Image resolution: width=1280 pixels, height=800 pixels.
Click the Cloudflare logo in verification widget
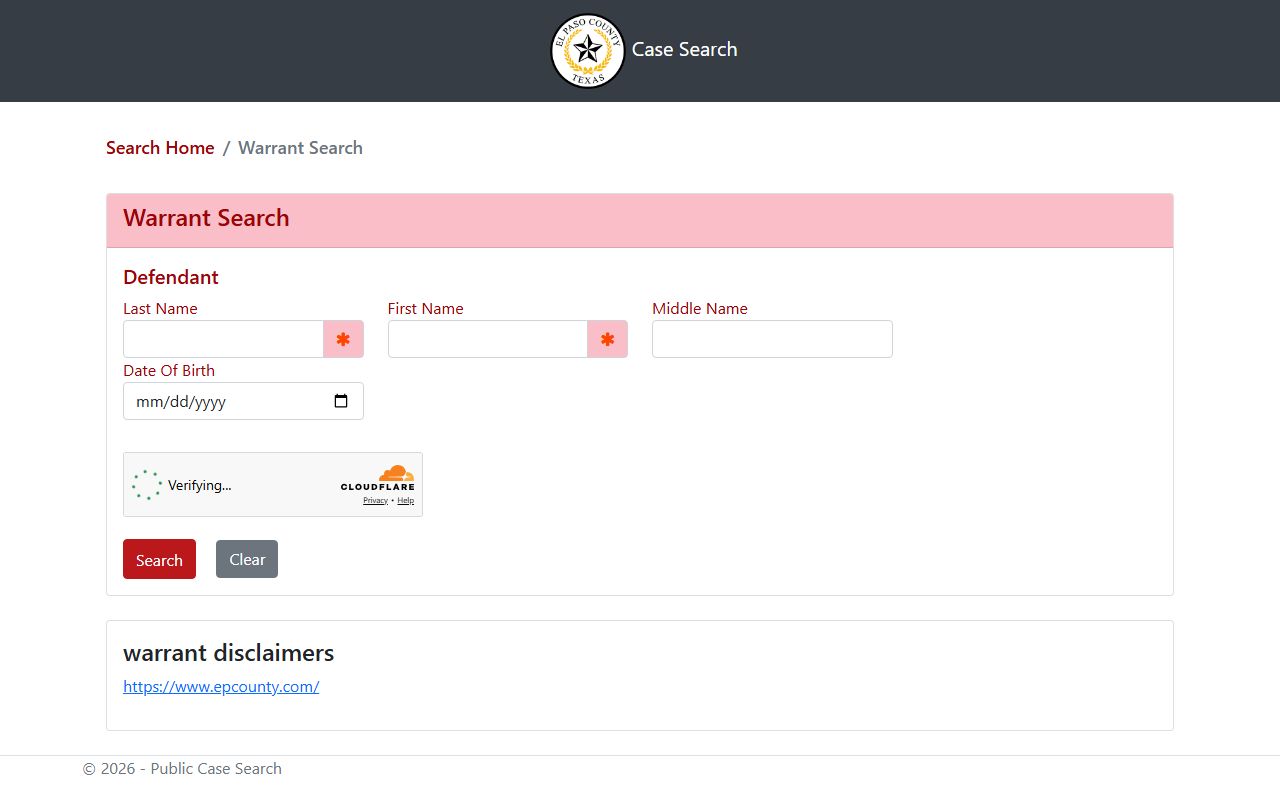378,478
